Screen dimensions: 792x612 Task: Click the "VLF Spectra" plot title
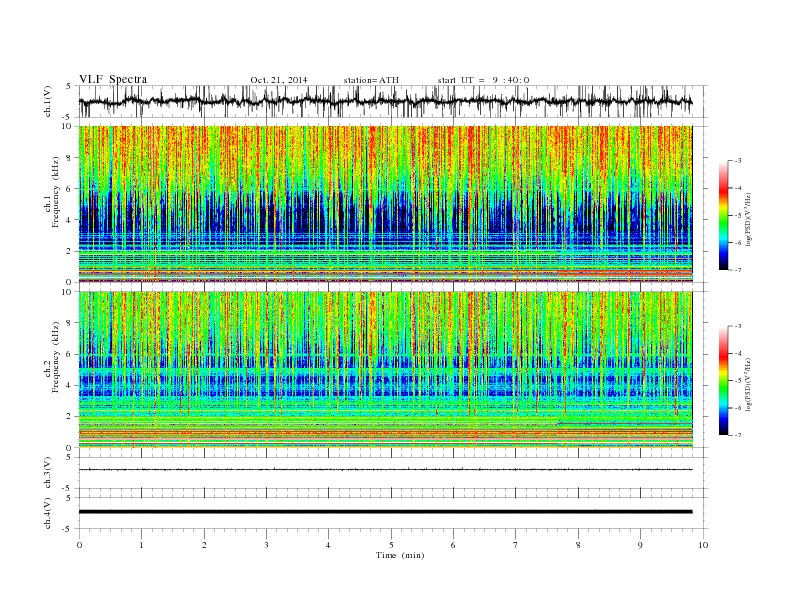pos(113,79)
